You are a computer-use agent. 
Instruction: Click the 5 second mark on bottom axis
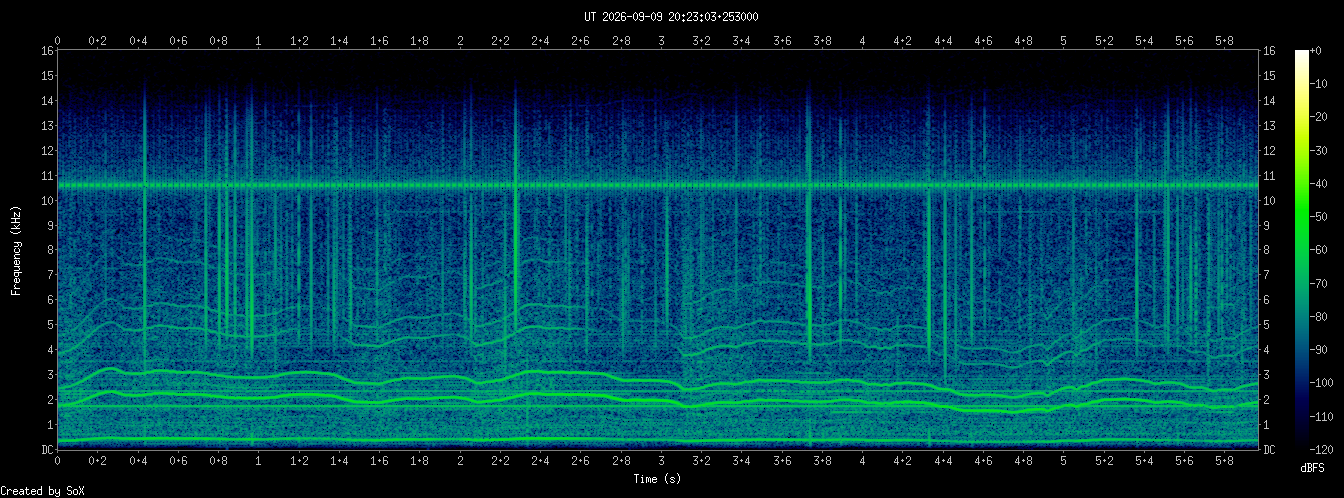coord(1064,463)
